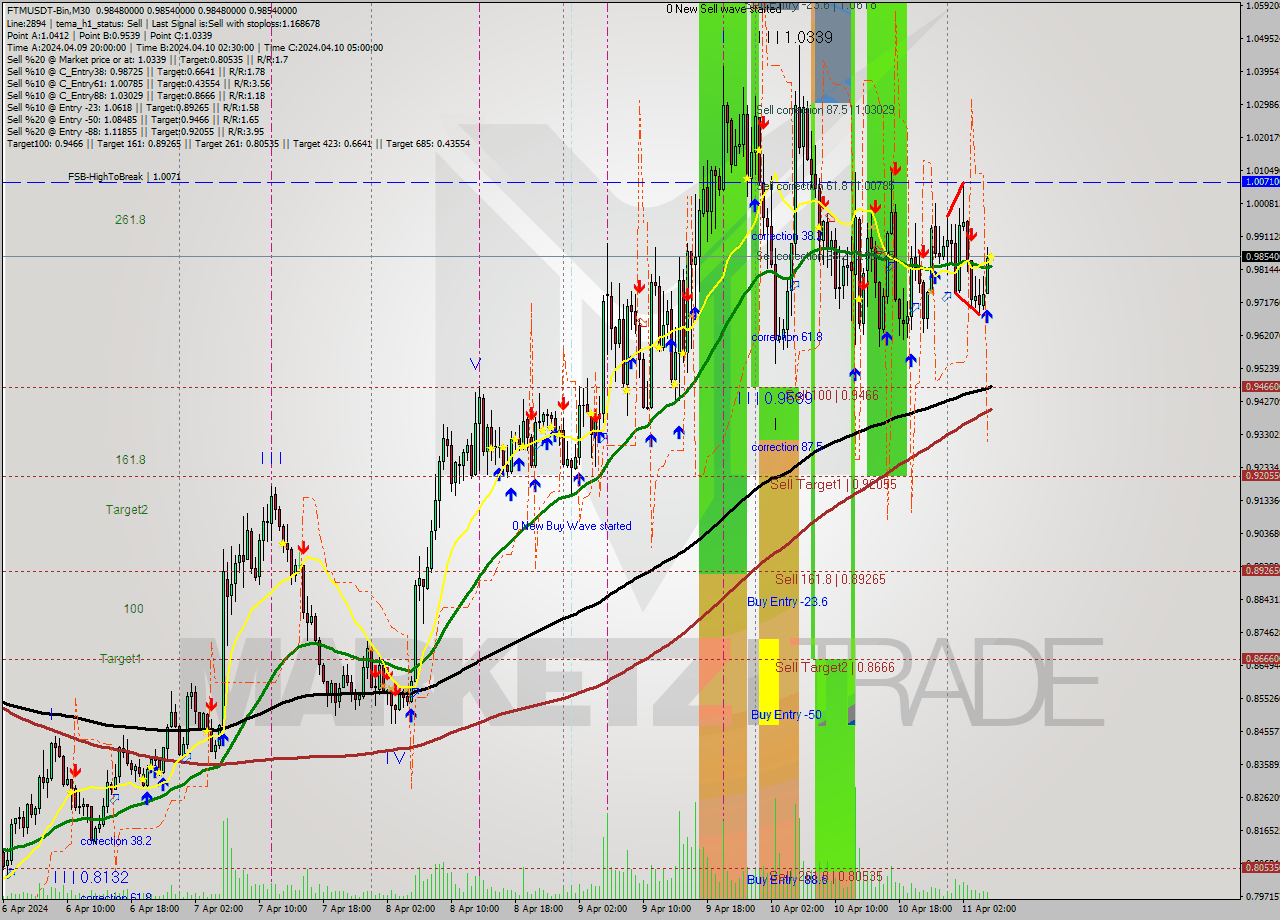Click the red down arrow near 6 Apr 10:00

[75, 772]
